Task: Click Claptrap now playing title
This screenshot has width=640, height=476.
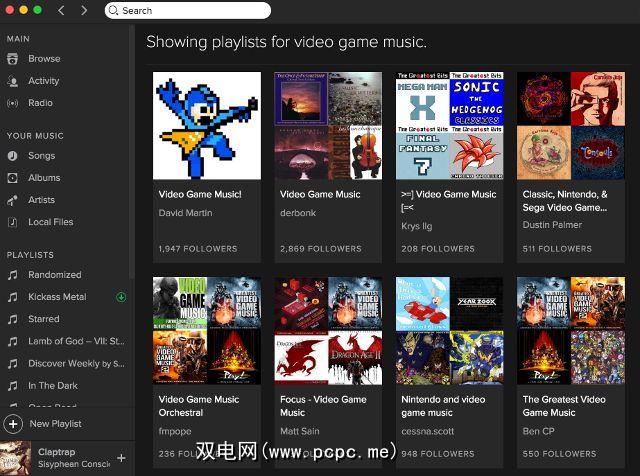Action: click(x=57, y=452)
